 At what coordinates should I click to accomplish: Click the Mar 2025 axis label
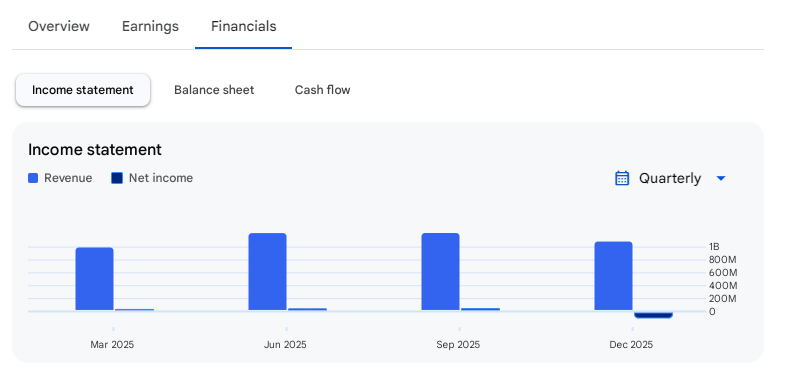pyautogui.click(x=112, y=345)
